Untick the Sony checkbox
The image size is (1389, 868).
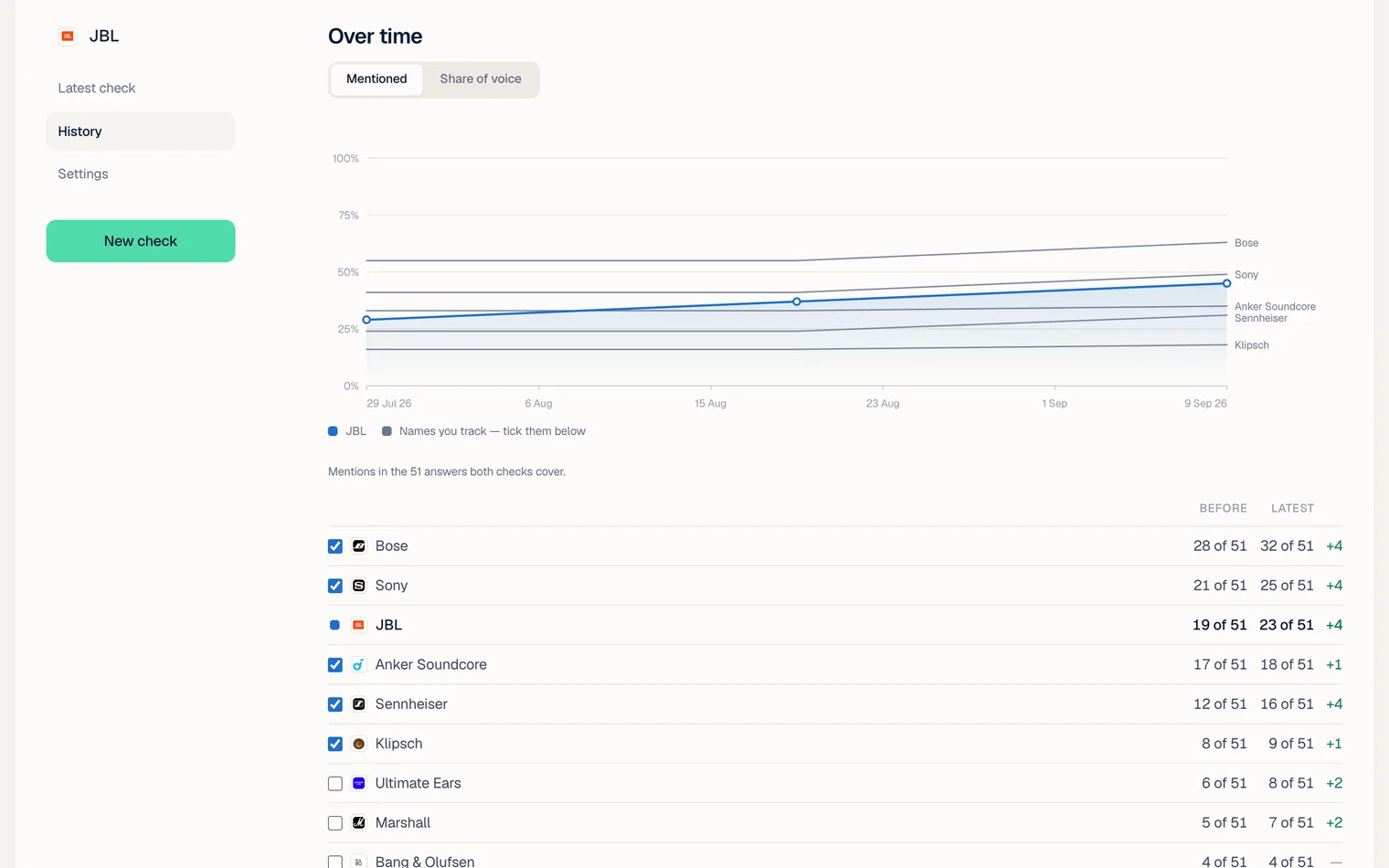[x=335, y=586]
